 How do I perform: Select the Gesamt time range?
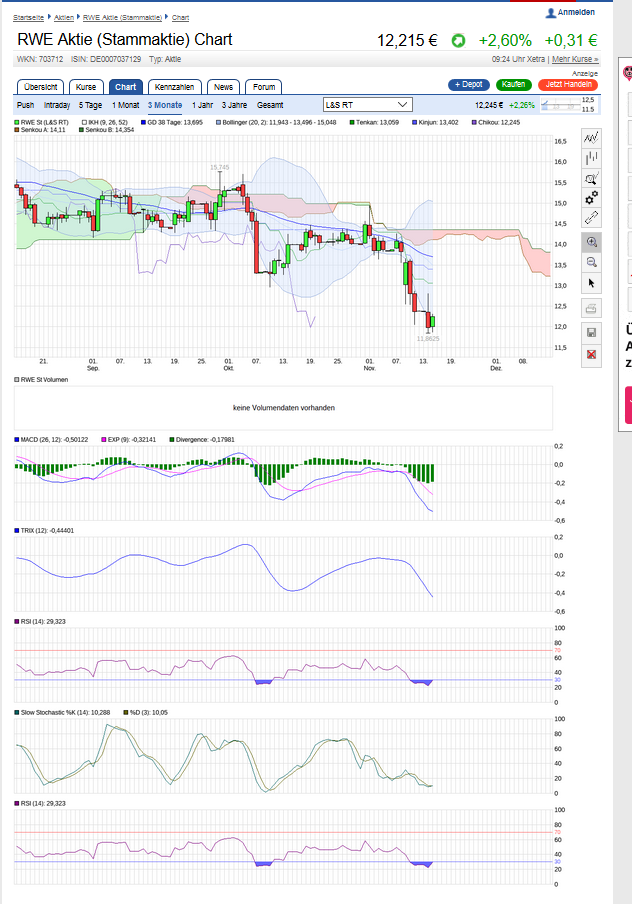[x=270, y=105]
